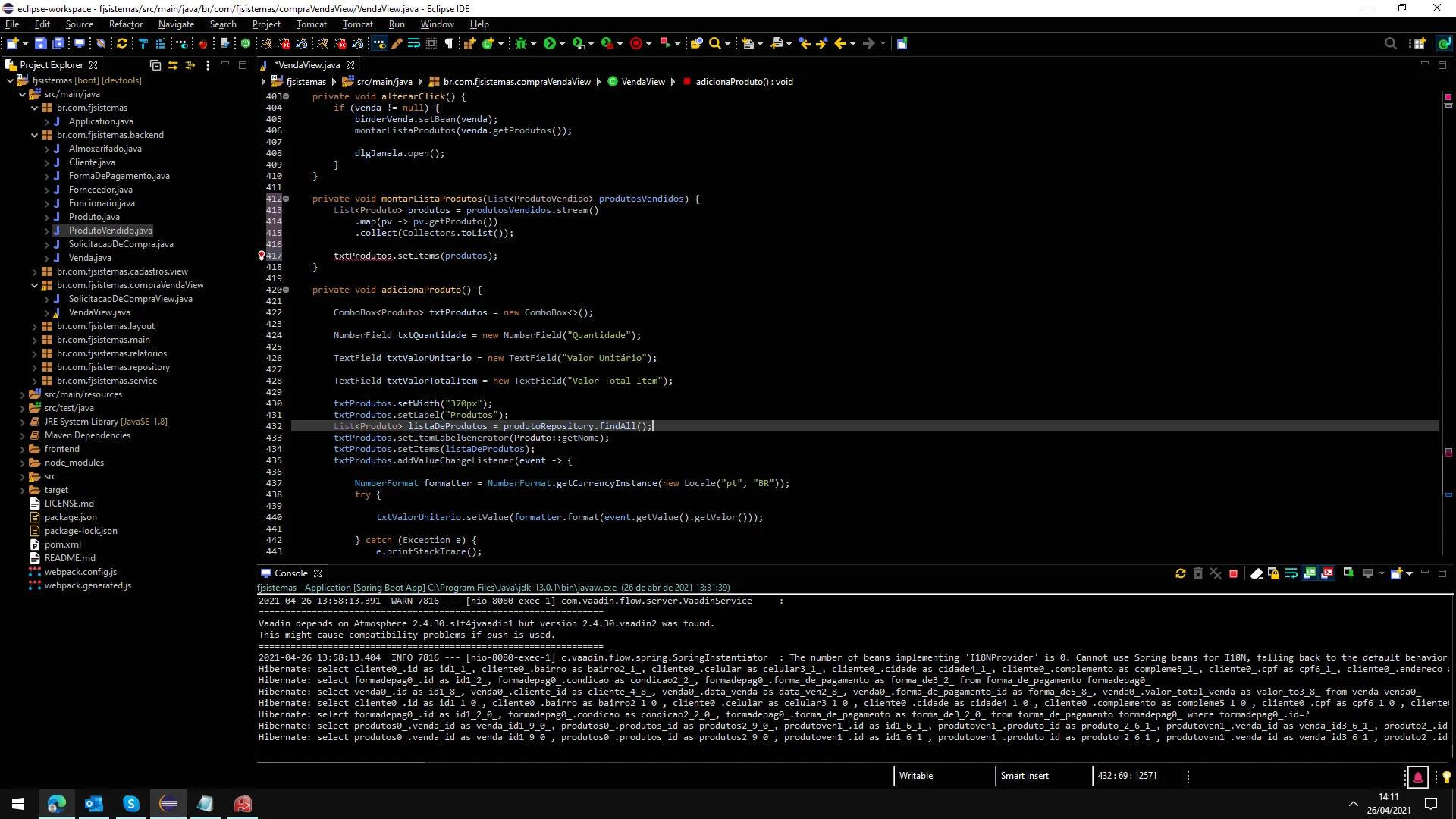Image resolution: width=1456 pixels, height=819 pixels.
Task: Click the Save toolbar icon
Action: [41, 43]
